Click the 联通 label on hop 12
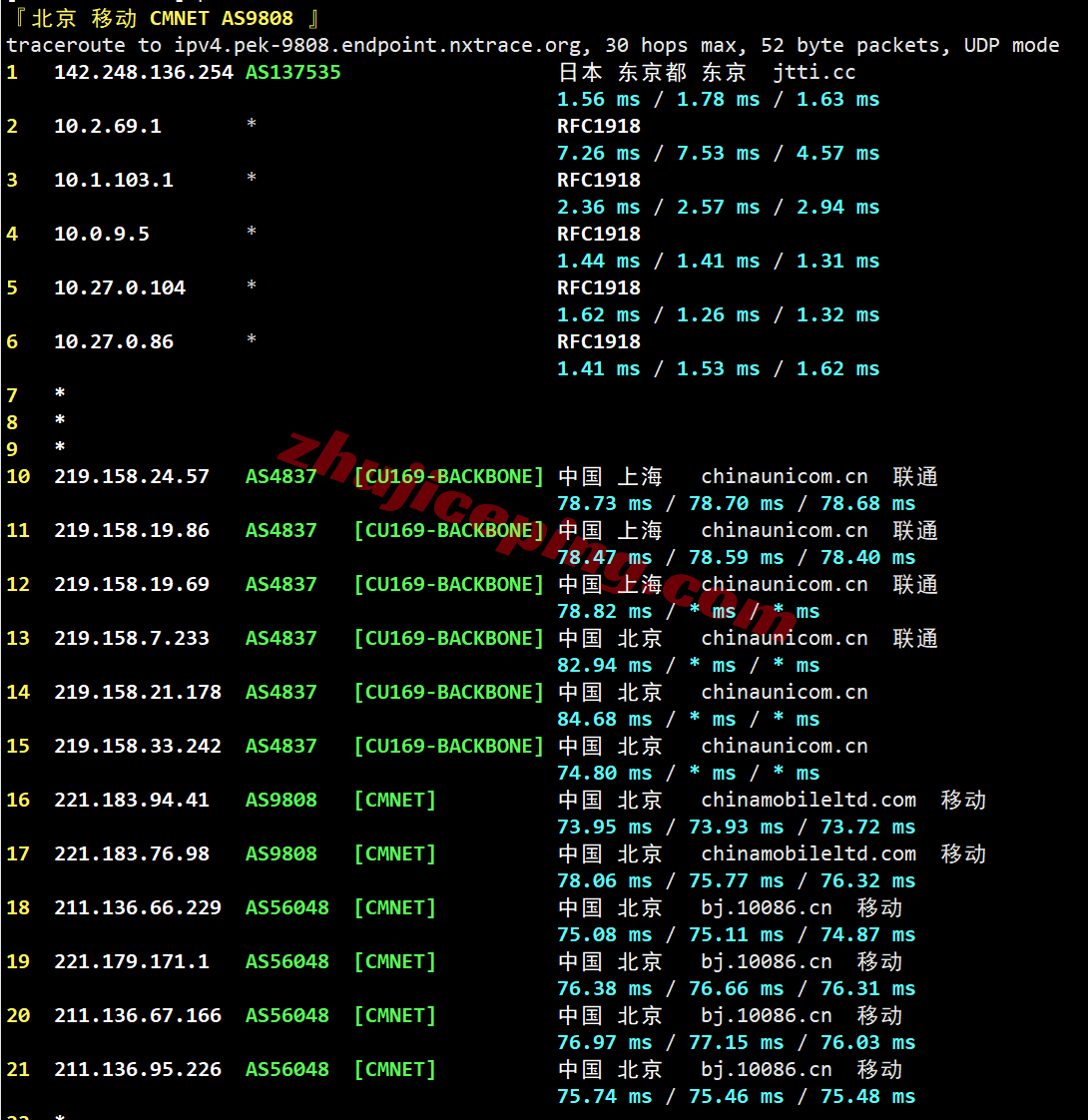 914,584
